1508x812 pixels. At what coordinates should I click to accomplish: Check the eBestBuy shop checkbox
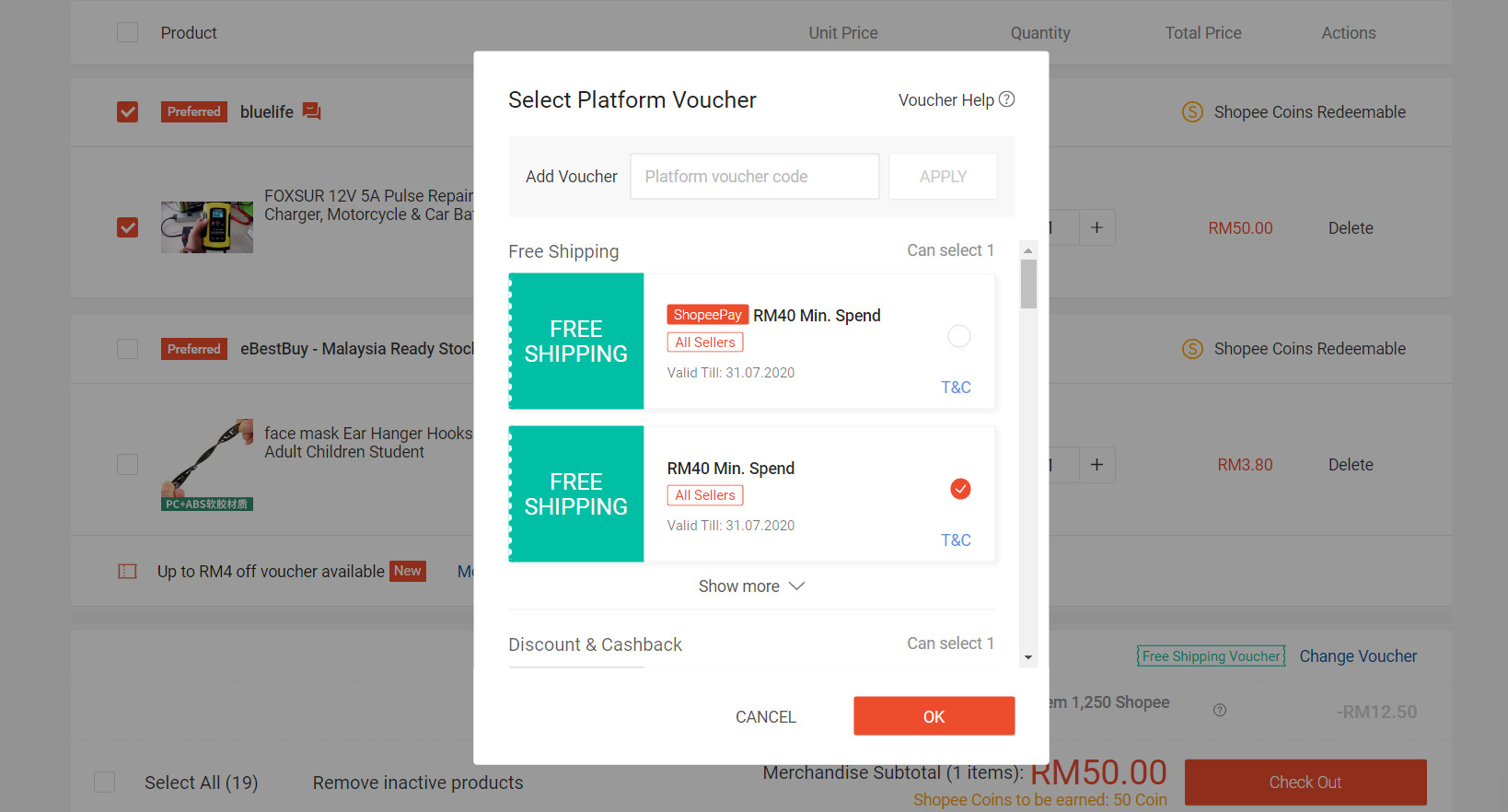tap(128, 349)
